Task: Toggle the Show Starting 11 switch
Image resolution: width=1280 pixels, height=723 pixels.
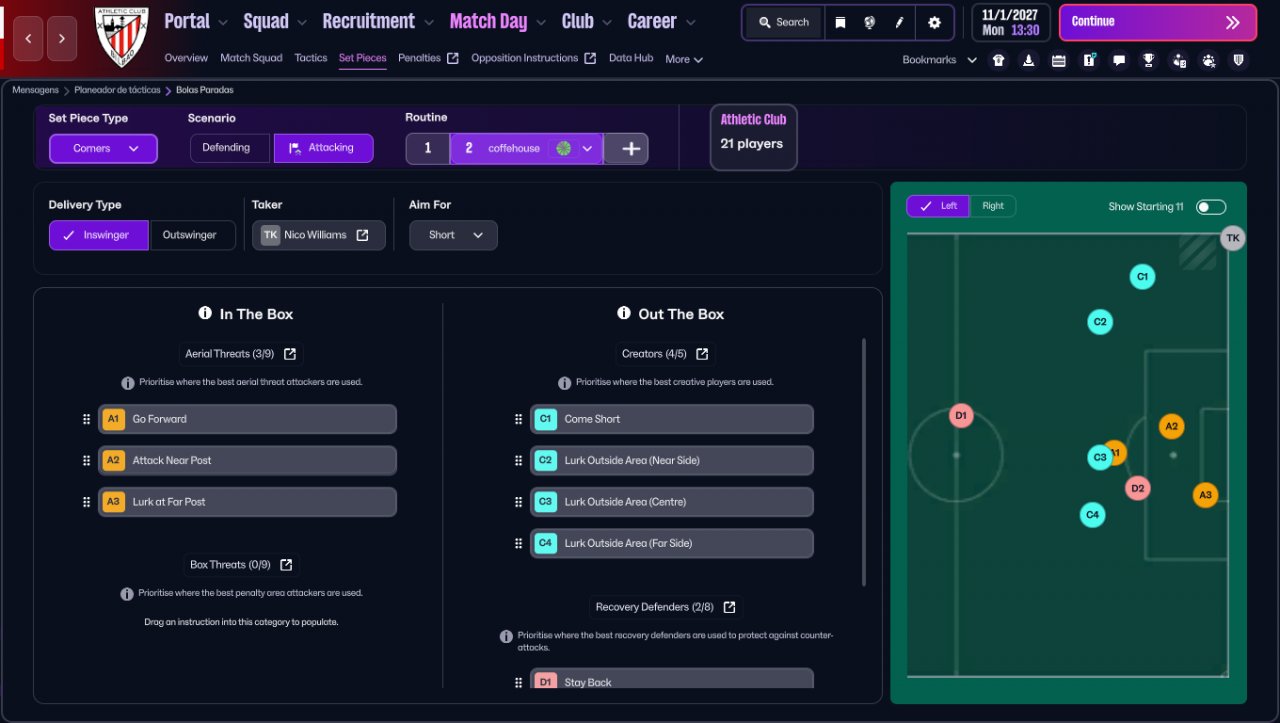Action: pos(1211,207)
